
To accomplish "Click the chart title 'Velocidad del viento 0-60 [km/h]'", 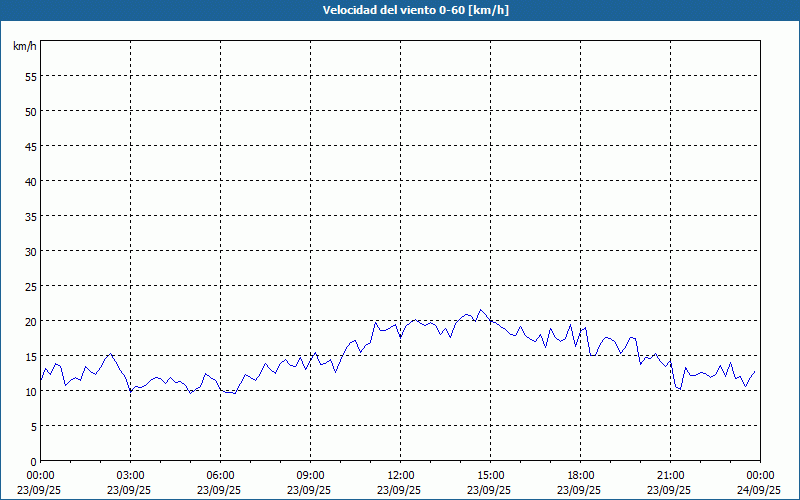I will (x=400, y=11).
